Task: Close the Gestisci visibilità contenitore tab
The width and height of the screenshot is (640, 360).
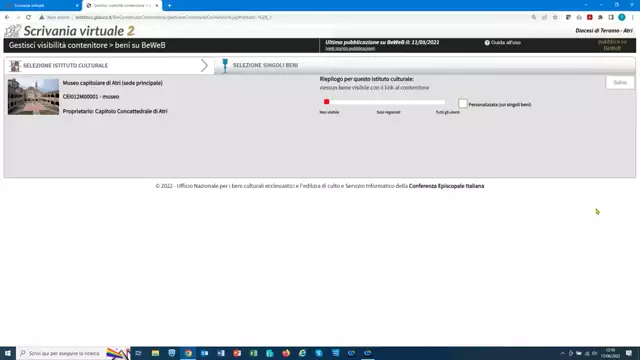Action: click(x=157, y=5)
